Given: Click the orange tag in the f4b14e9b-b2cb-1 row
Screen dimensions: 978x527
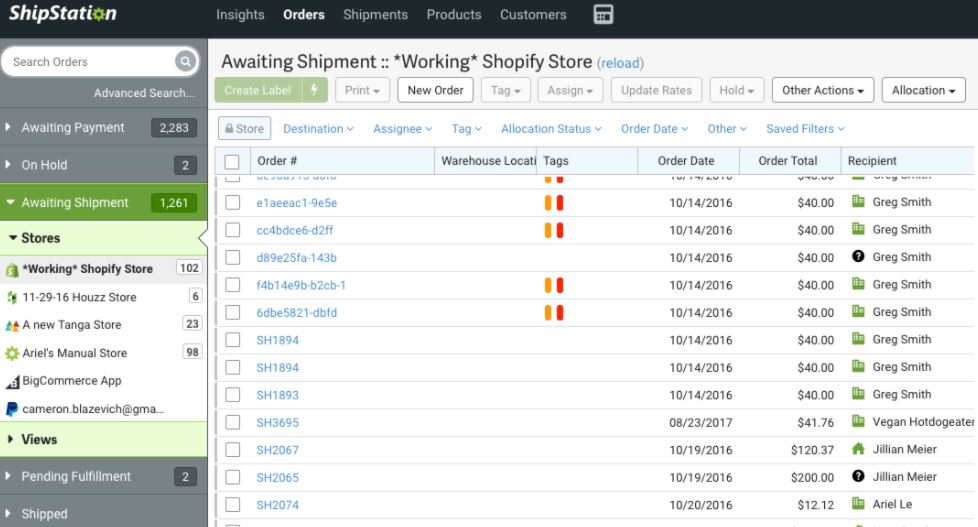Looking at the screenshot, I should (x=548, y=285).
